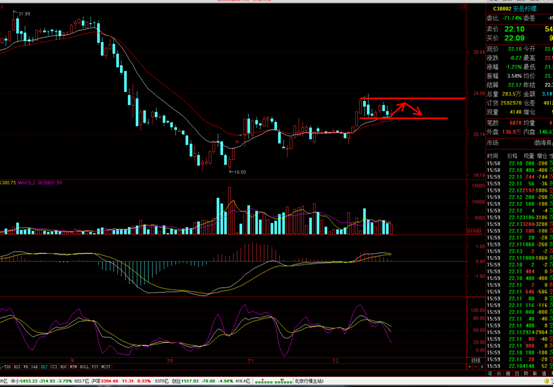
Task: Open the 日线 period selector
Action: point(476,360)
